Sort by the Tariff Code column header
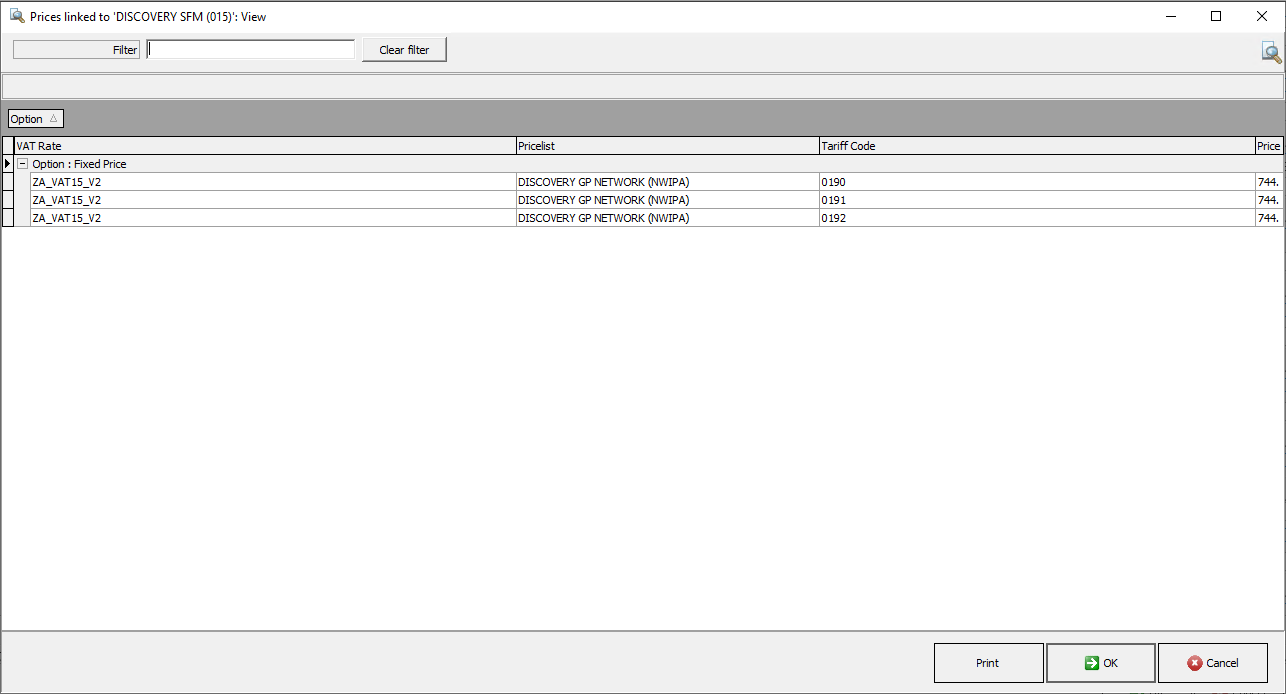The width and height of the screenshot is (1286, 694). (1037, 146)
